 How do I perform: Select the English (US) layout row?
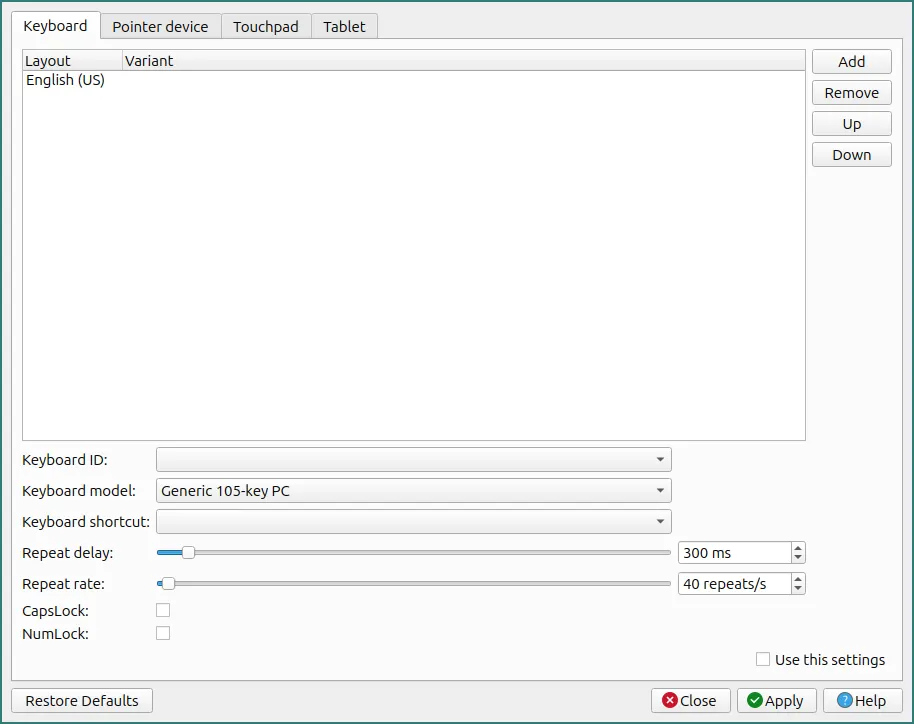click(x=414, y=80)
